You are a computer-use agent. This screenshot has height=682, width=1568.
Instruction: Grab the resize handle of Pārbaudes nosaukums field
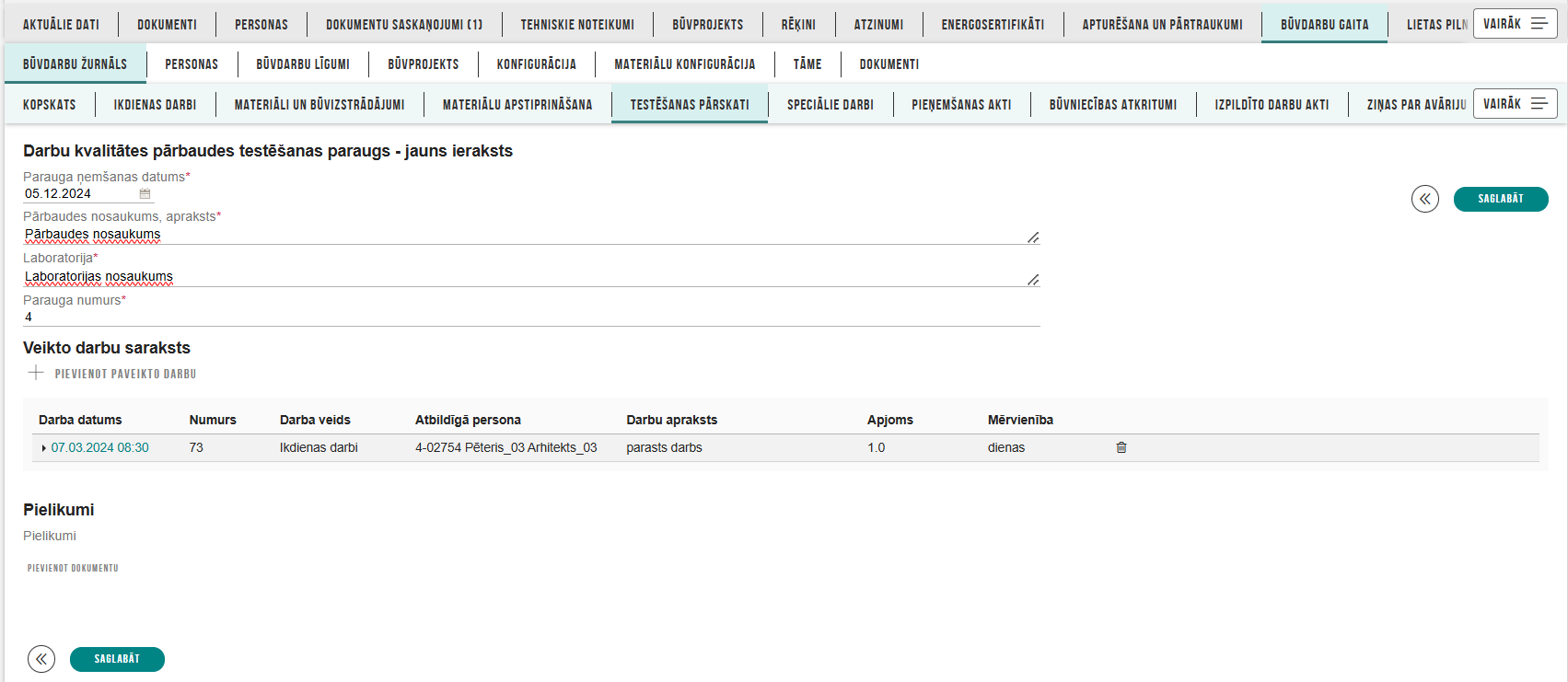coord(1033,237)
